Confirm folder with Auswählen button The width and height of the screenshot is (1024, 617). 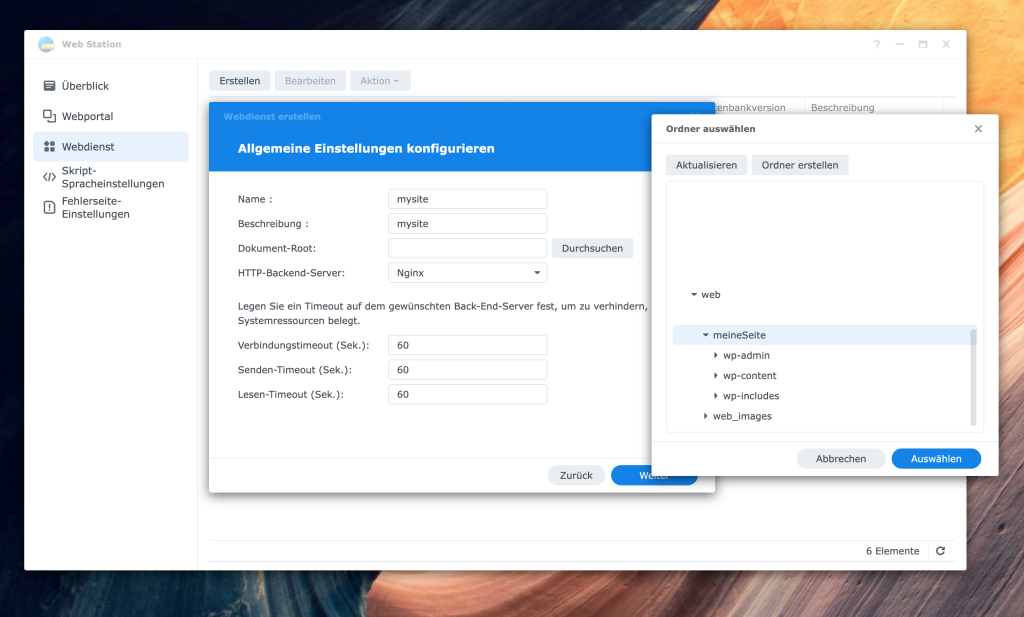click(x=936, y=459)
